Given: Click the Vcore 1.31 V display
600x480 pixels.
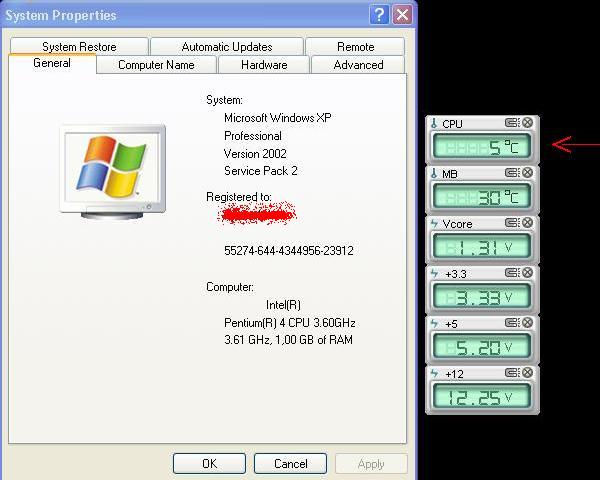Looking at the screenshot, I should pos(482,246).
